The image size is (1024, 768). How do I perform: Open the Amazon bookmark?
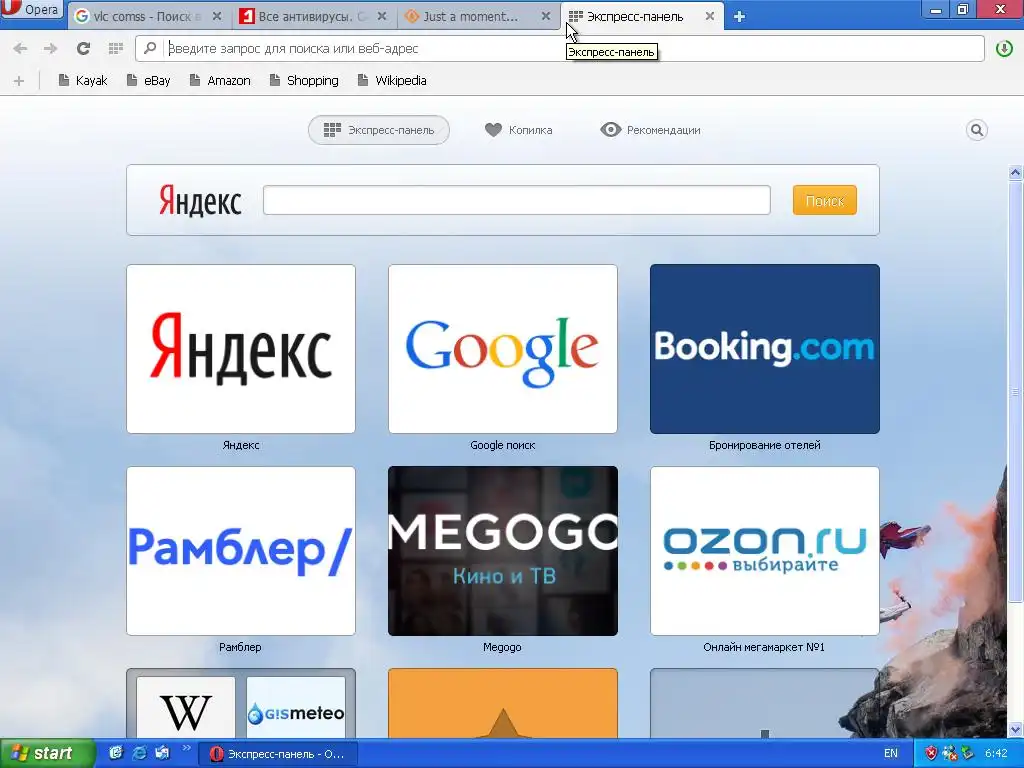point(219,80)
